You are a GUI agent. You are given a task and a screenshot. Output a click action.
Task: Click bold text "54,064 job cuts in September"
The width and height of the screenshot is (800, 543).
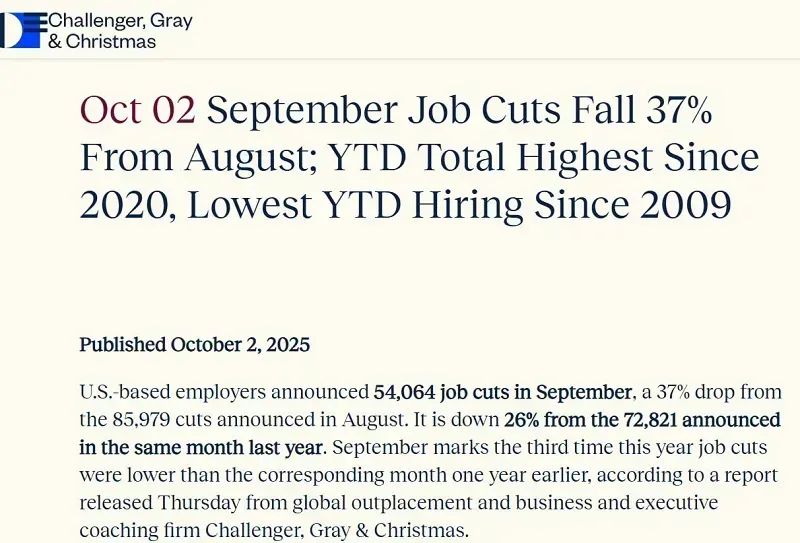click(503, 392)
